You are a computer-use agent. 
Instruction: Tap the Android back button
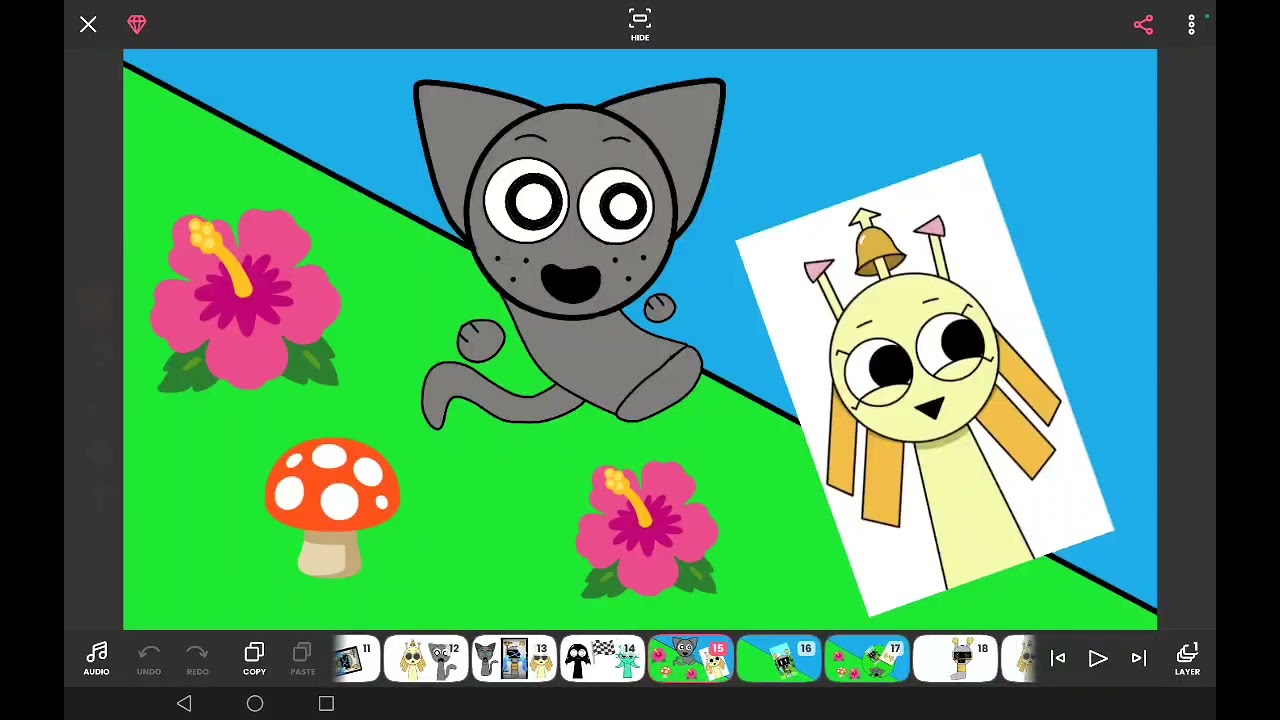pos(184,704)
